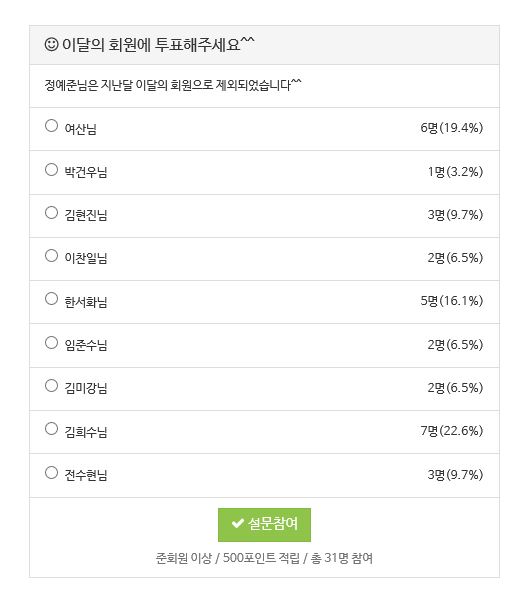
Task: Select the 여산님 radio button
Action: (51, 125)
